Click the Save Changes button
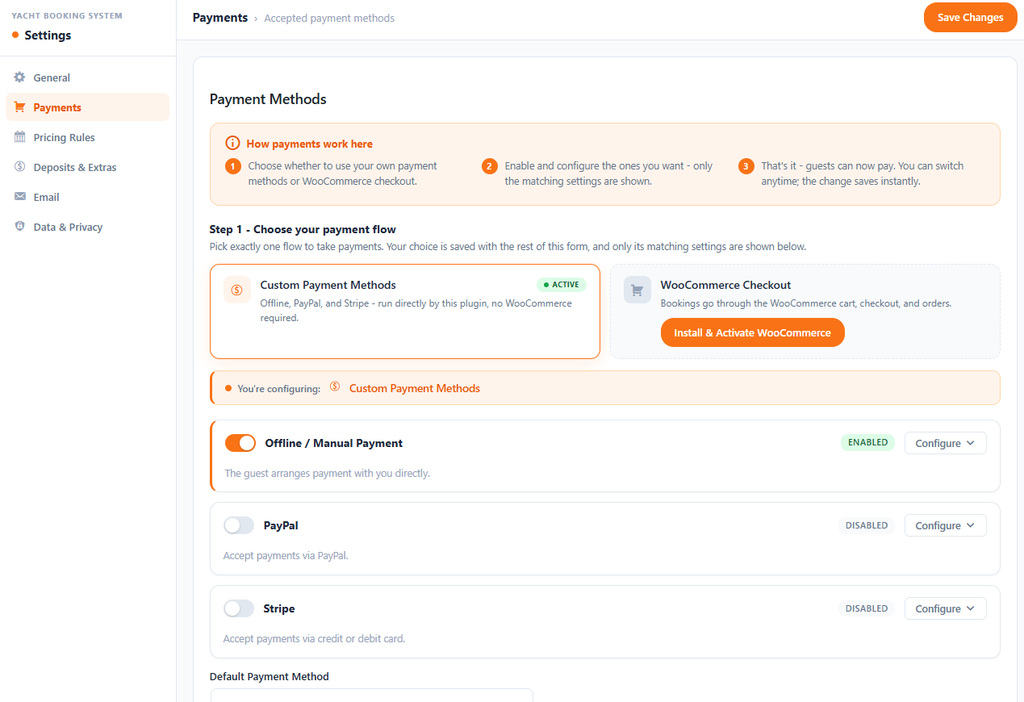 coord(970,18)
